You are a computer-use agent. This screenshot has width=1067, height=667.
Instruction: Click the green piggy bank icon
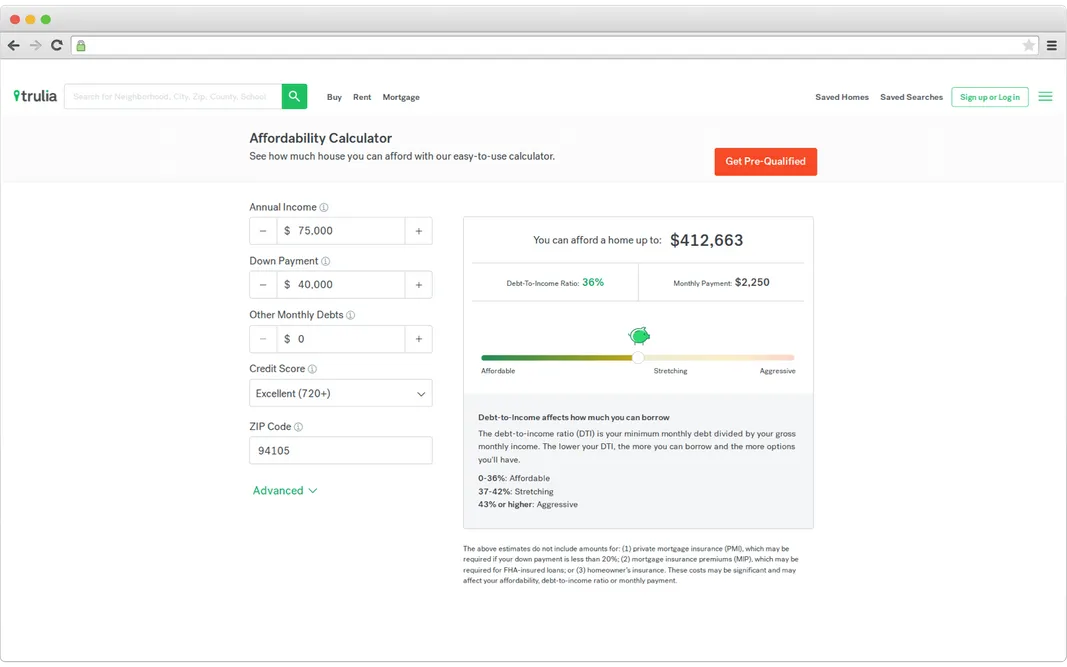[639, 335]
